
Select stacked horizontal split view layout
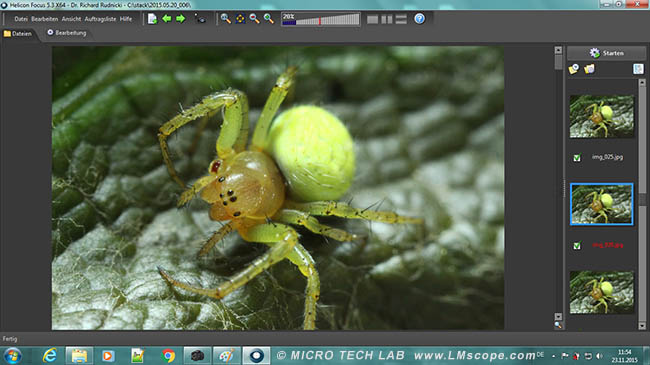point(401,19)
